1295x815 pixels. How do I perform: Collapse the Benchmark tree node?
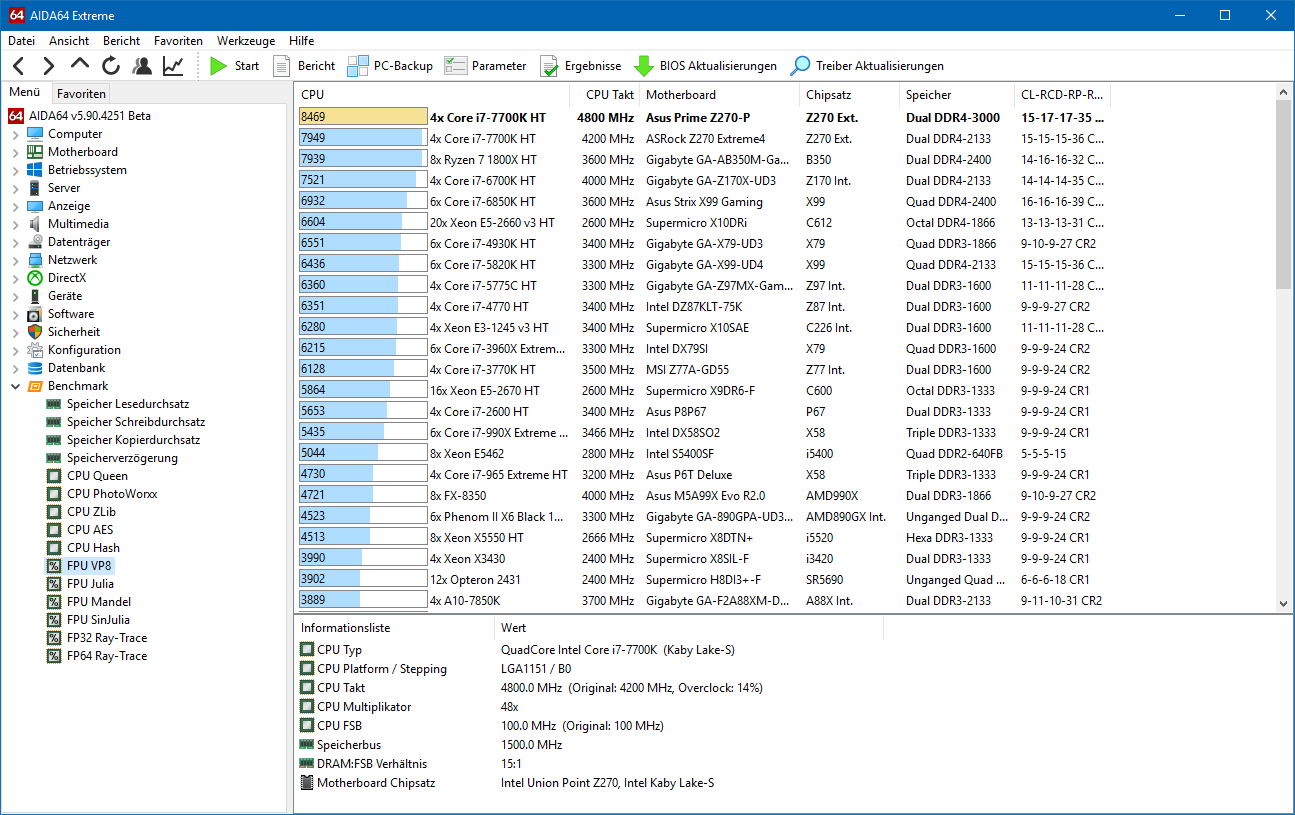click(15, 386)
